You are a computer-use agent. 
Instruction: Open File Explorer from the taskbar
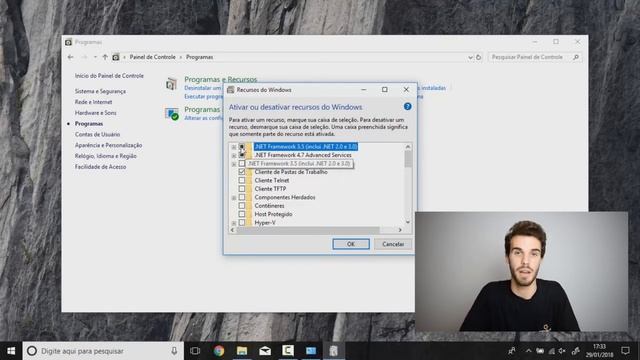[x=242, y=351]
